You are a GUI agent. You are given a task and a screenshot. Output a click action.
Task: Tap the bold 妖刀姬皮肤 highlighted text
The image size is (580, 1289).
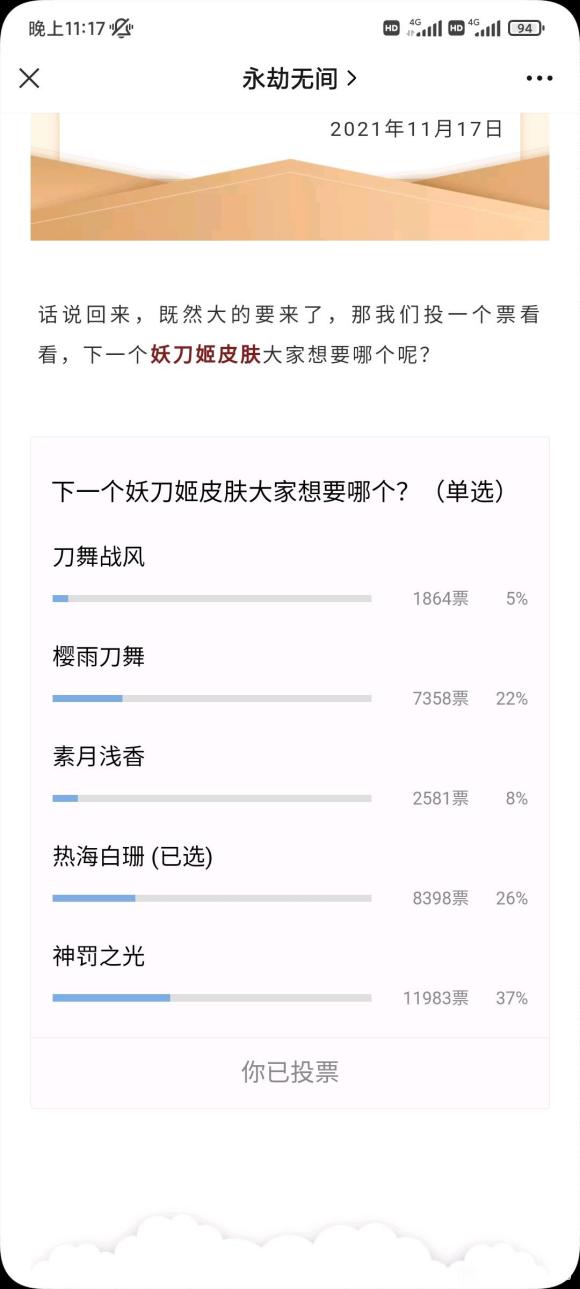tap(205, 355)
